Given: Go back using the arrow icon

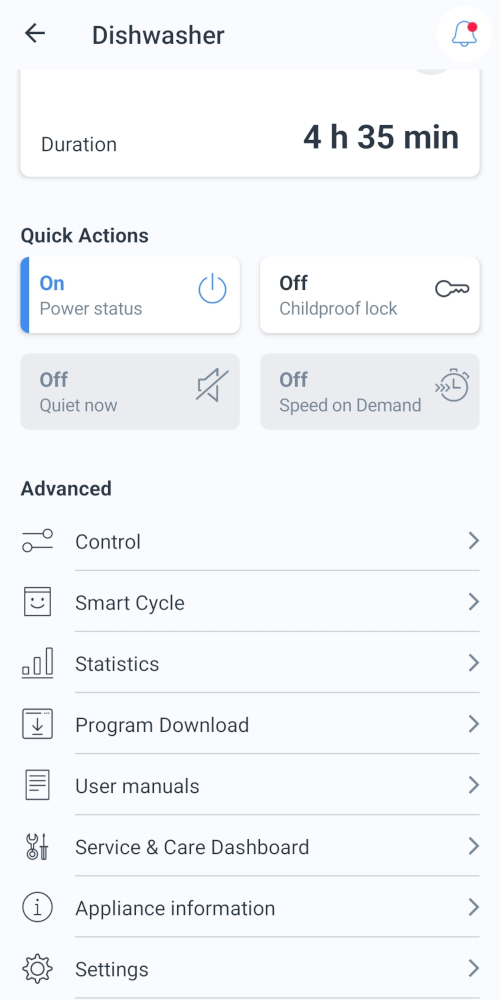Looking at the screenshot, I should (35, 34).
